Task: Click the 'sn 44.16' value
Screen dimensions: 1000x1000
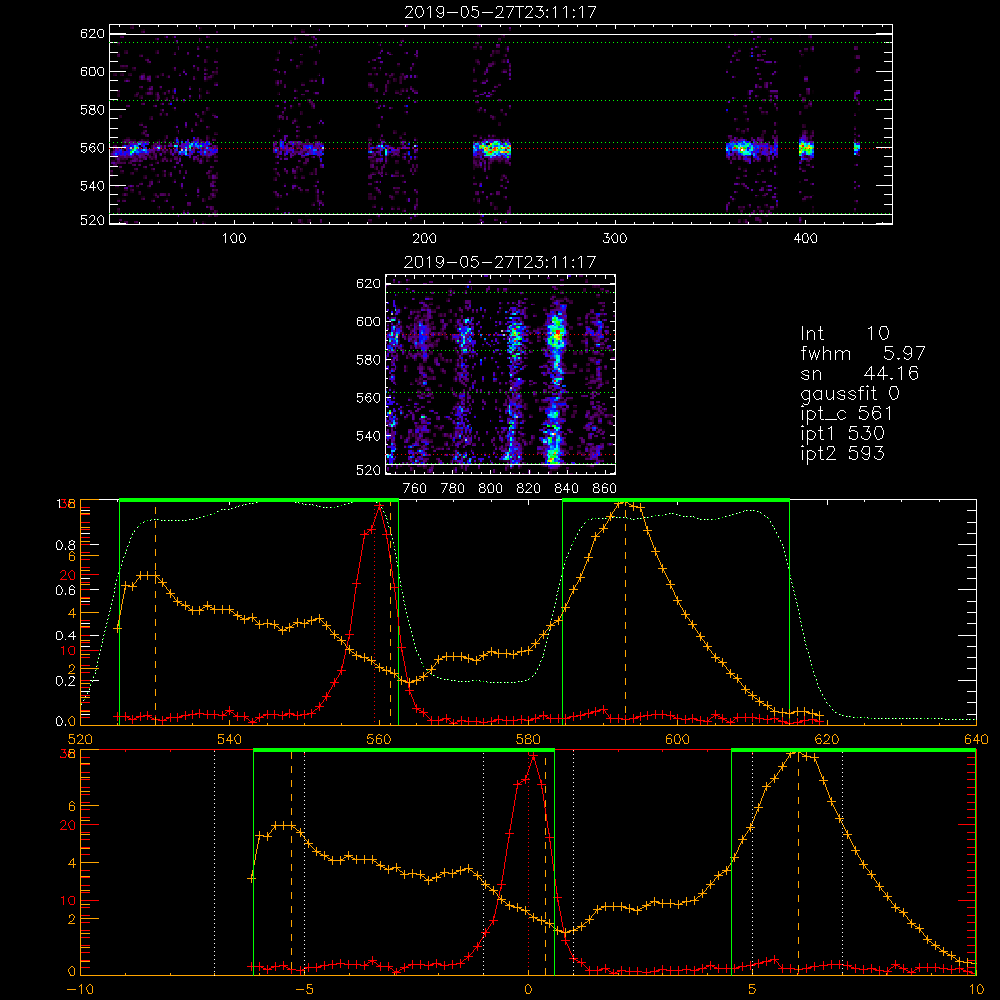Action: [x=859, y=373]
